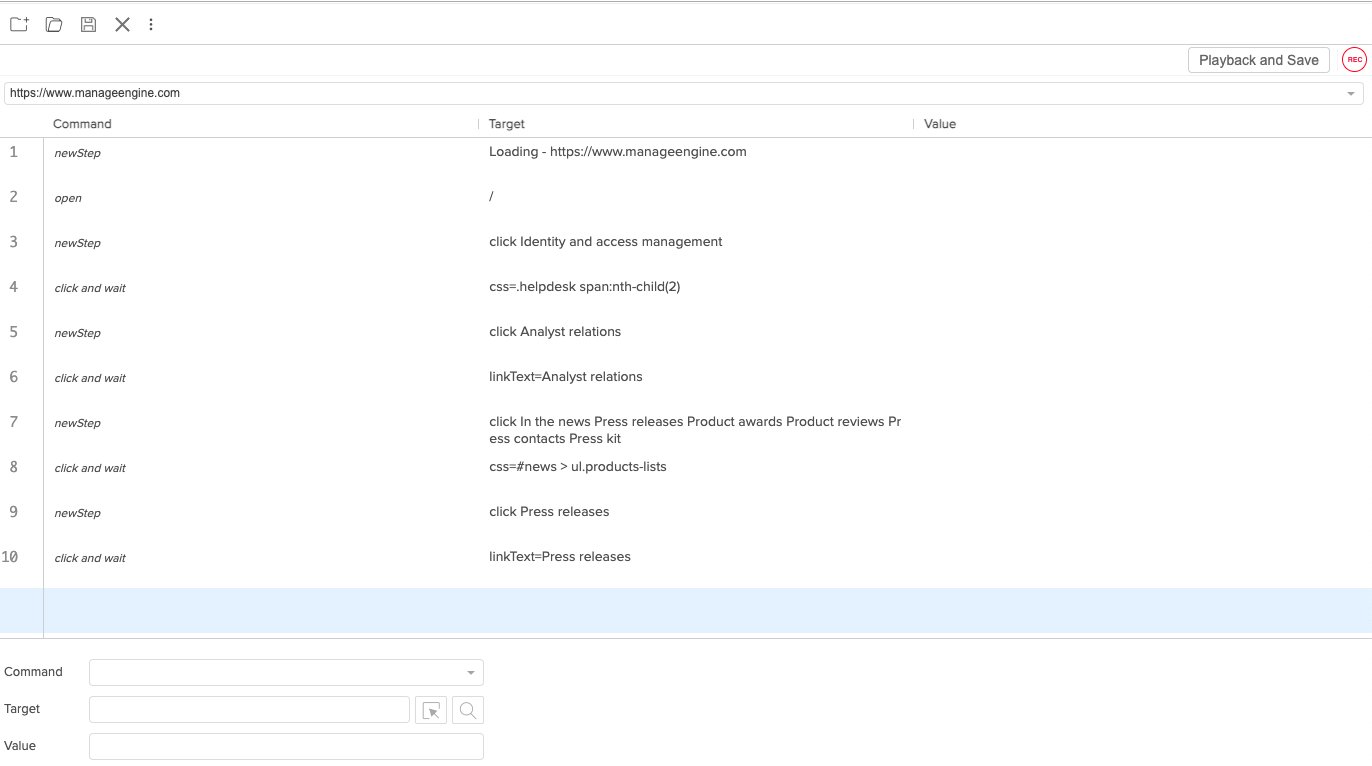Screen dimensions: 1372x766
Task: Click the Playback and Save button
Action: [1259, 60]
